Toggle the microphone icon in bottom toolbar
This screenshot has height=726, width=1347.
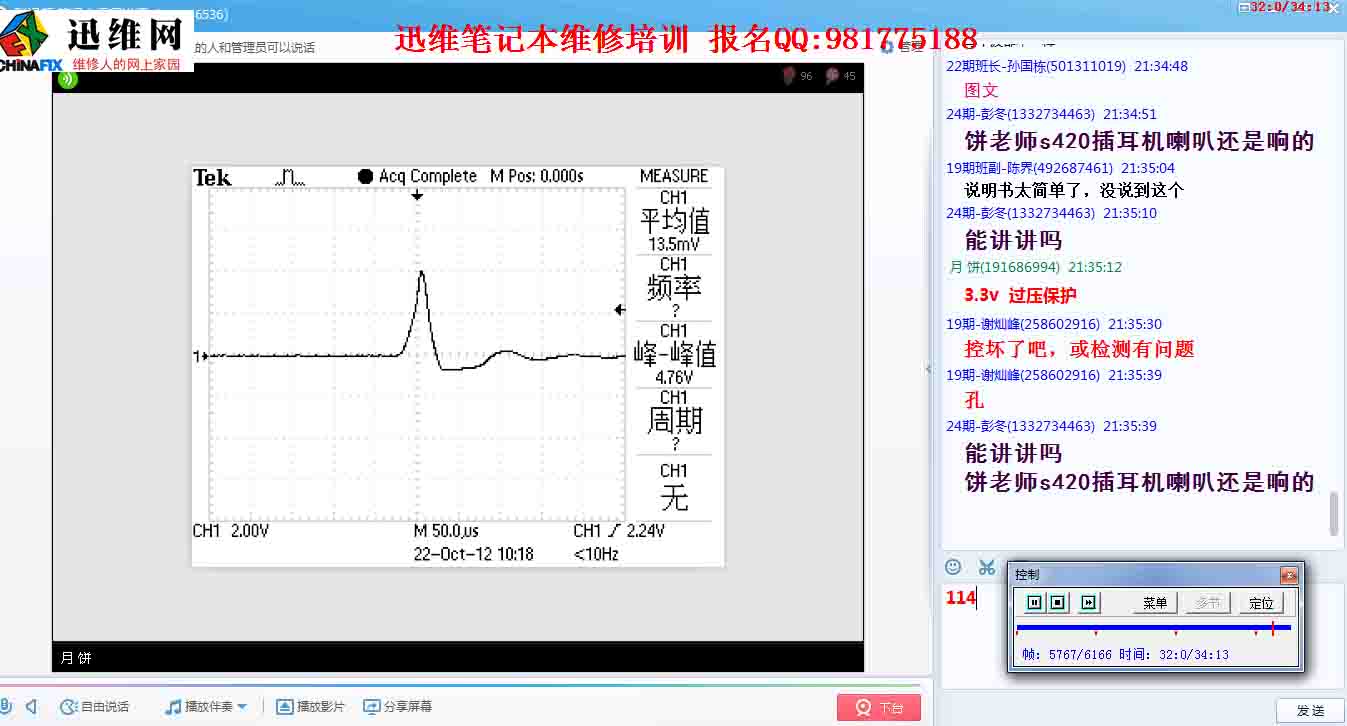[5, 706]
